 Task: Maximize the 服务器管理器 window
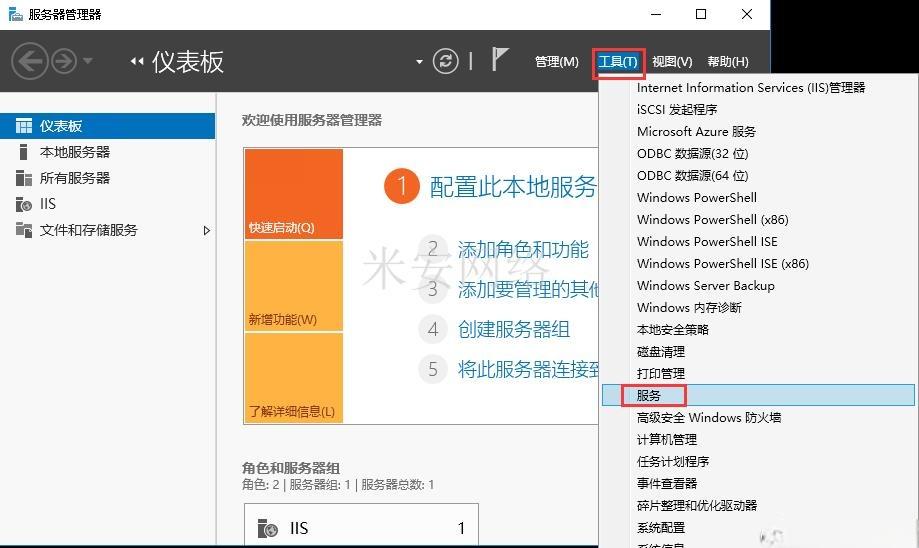tap(701, 14)
